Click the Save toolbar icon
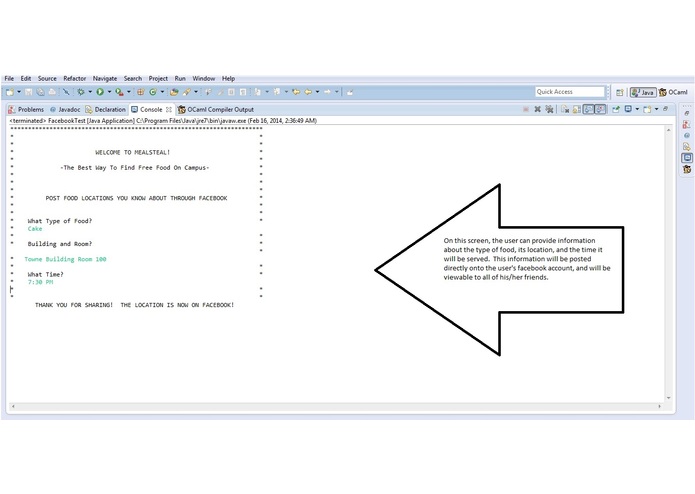 click(28, 92)
